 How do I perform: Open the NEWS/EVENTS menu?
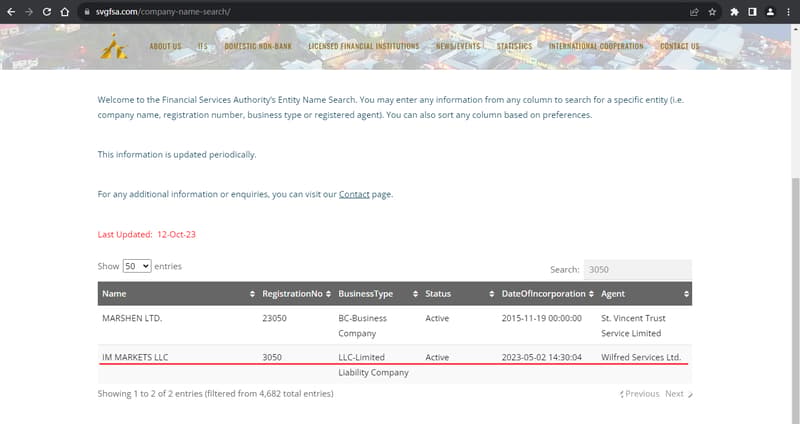pos(458,46)
